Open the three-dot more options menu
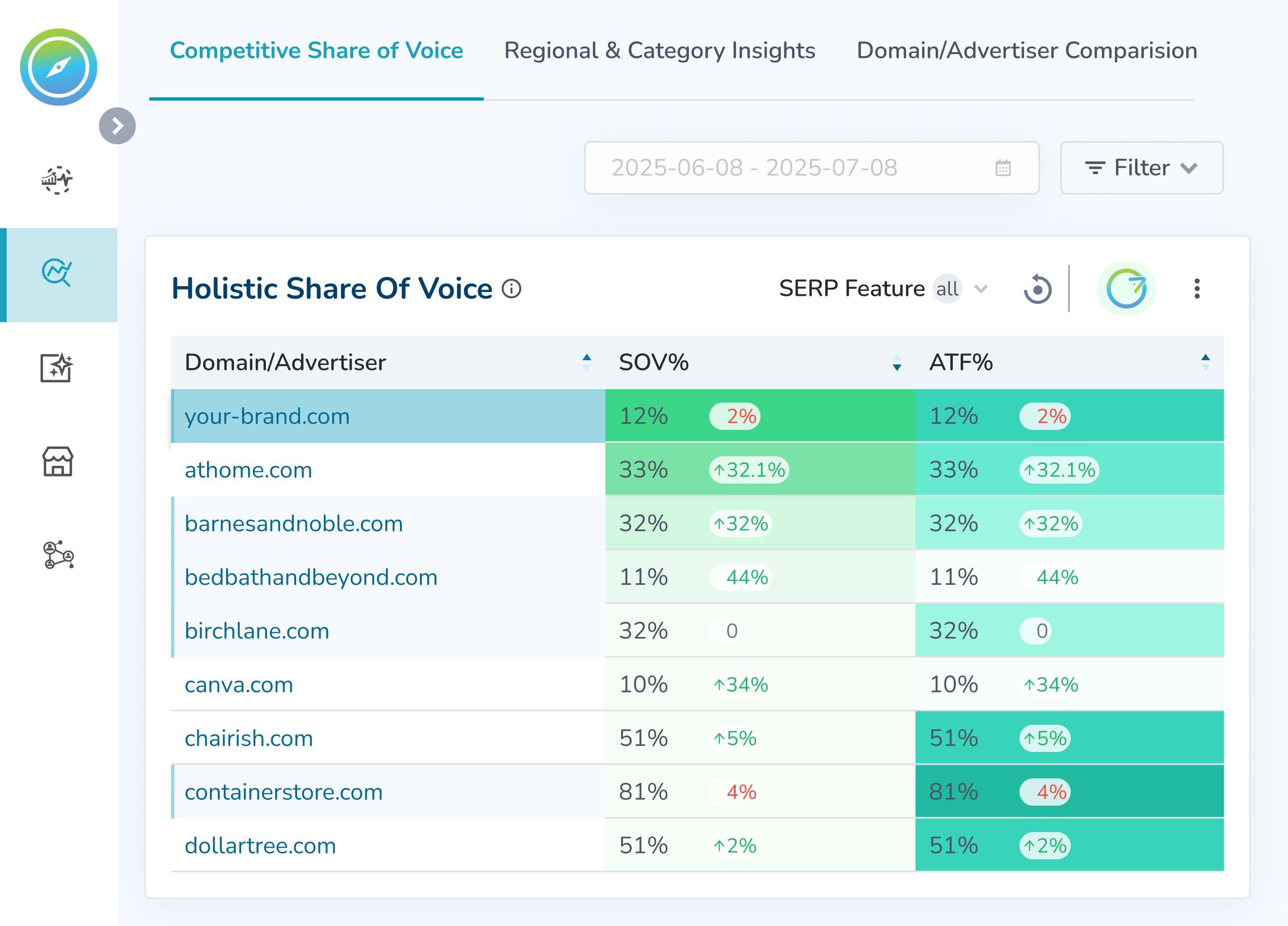 point(1196,289)
